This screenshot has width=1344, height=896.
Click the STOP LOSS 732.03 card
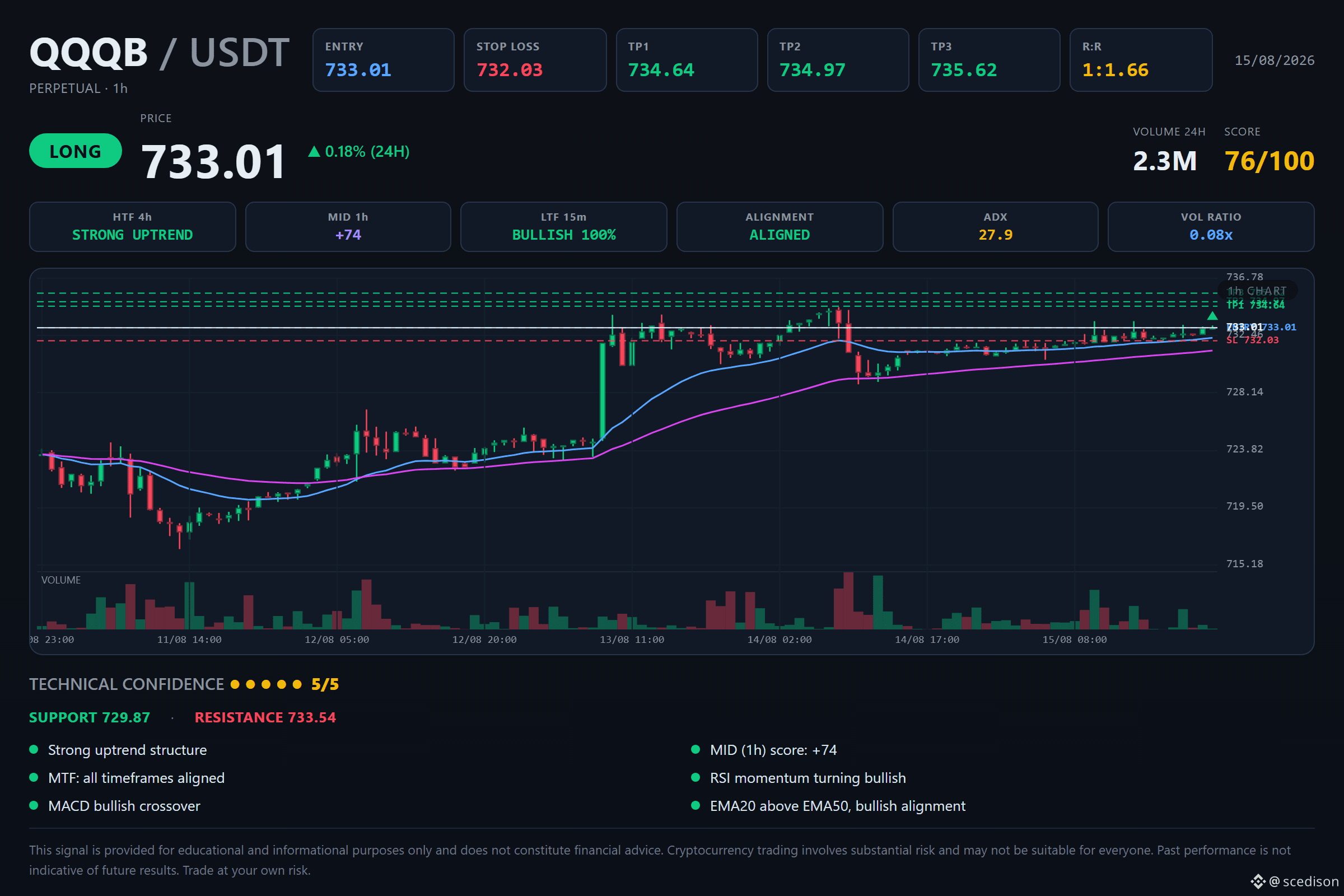coord(535,60)
